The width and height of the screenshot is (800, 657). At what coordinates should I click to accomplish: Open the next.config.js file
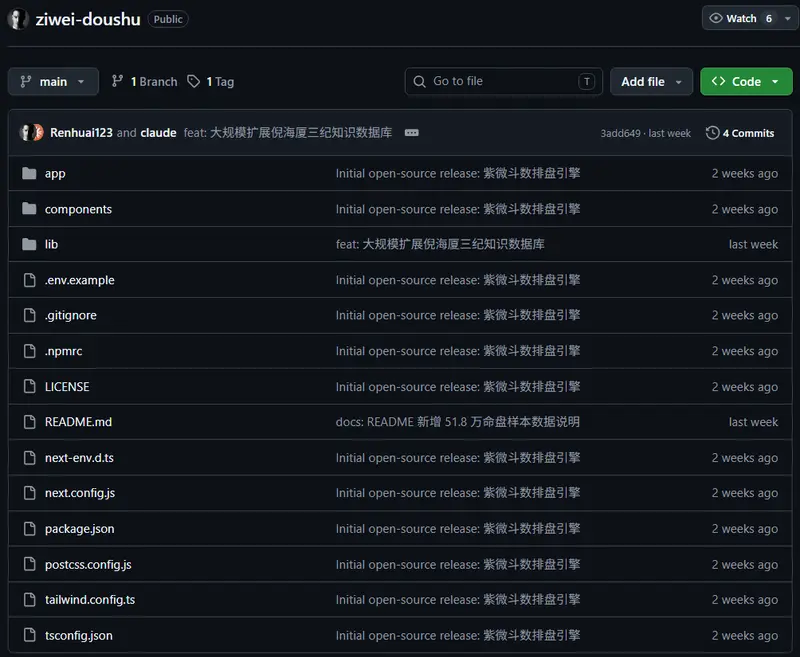point(80,493)
